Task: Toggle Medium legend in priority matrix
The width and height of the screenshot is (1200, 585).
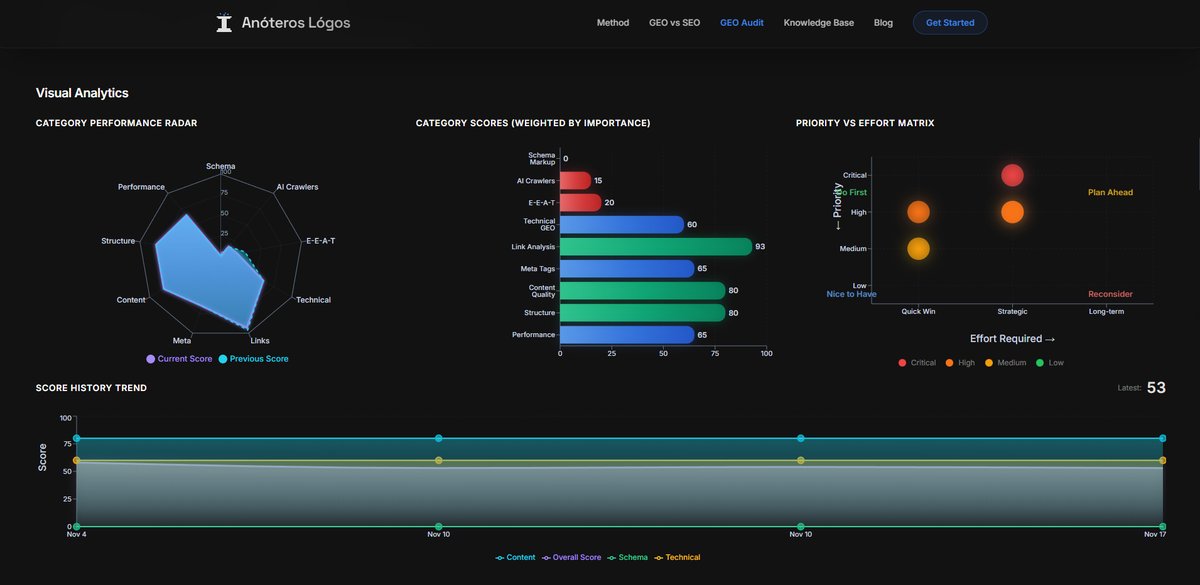Action: (1007, 363)
